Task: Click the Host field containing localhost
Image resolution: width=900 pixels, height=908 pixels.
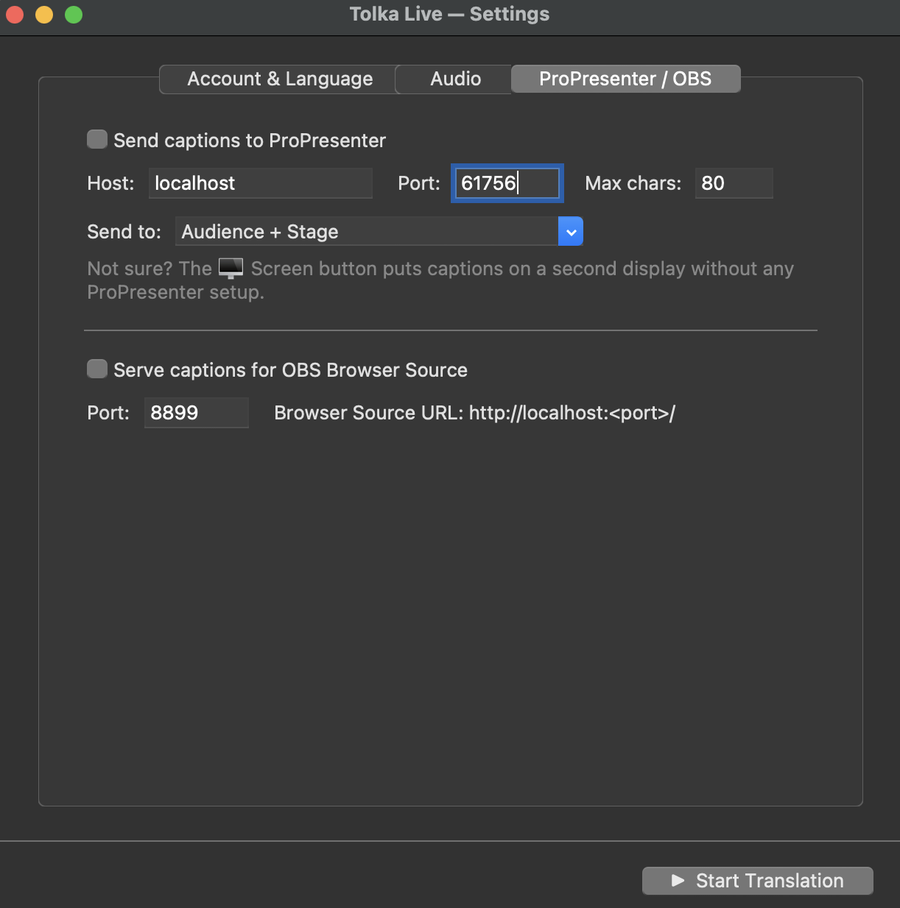Action: click(x=261, y=183)
